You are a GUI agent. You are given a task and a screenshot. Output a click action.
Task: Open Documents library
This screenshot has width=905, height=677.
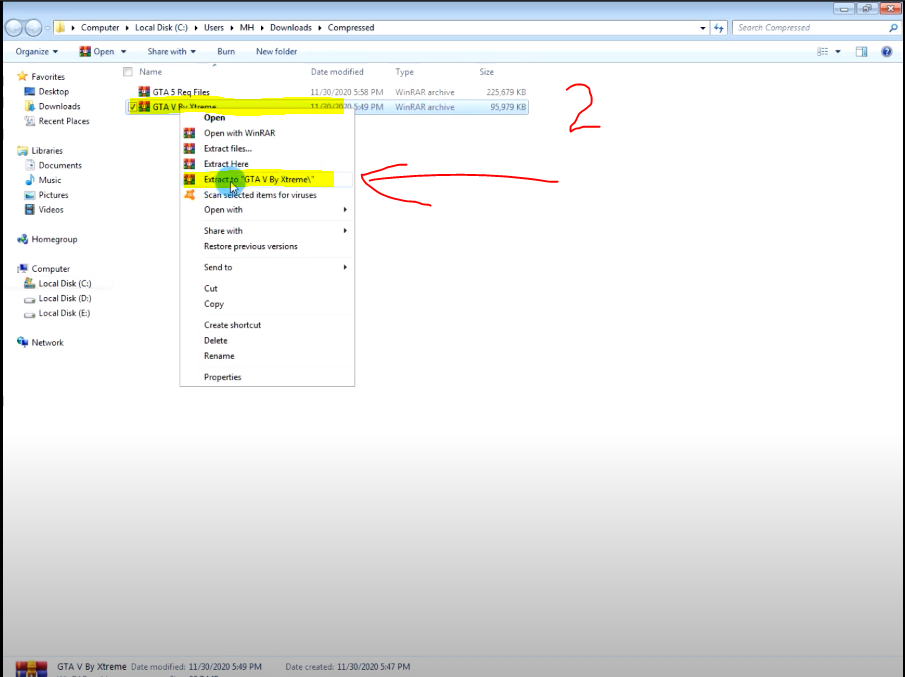tap(60, 165)
